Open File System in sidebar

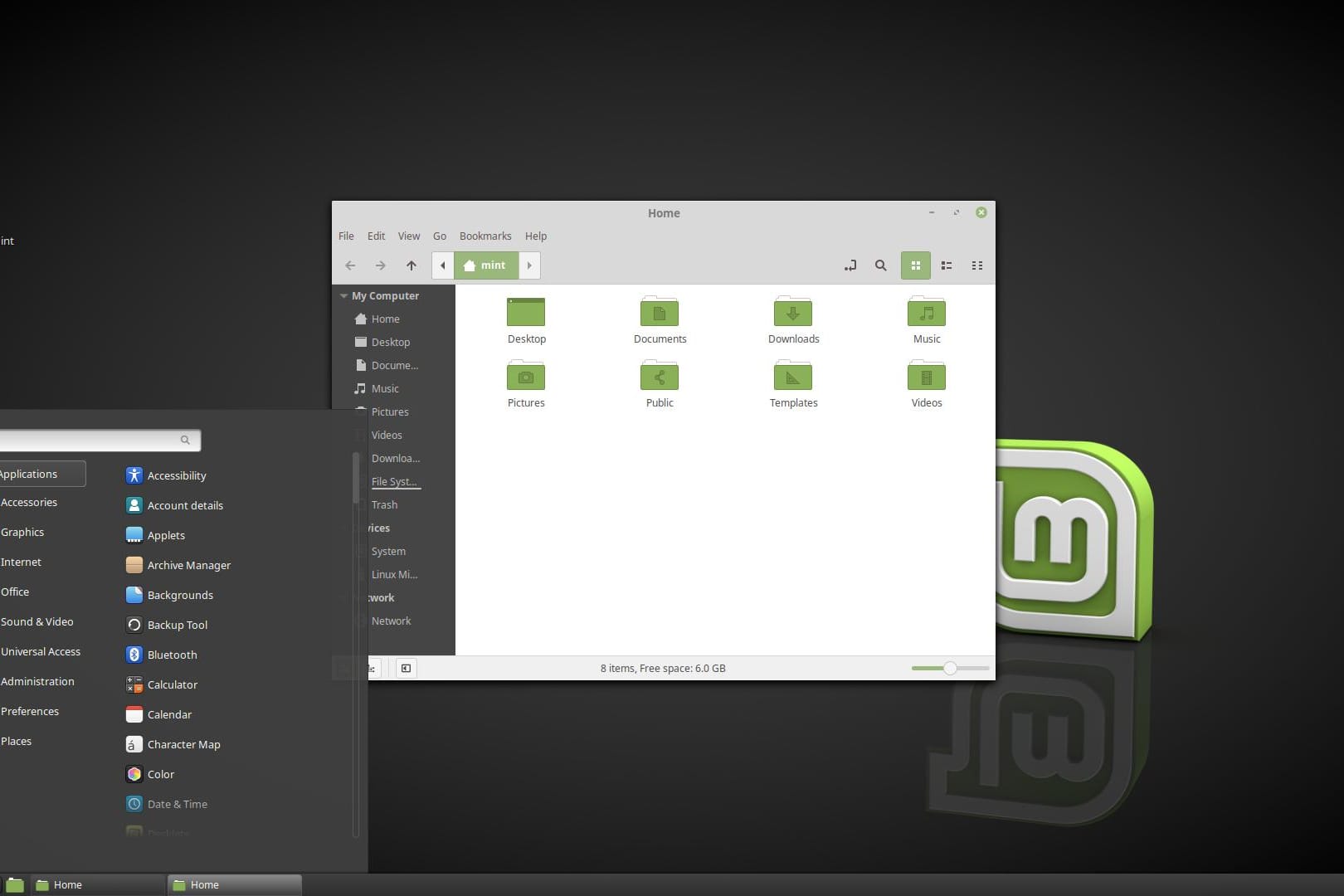coord(394,481)
